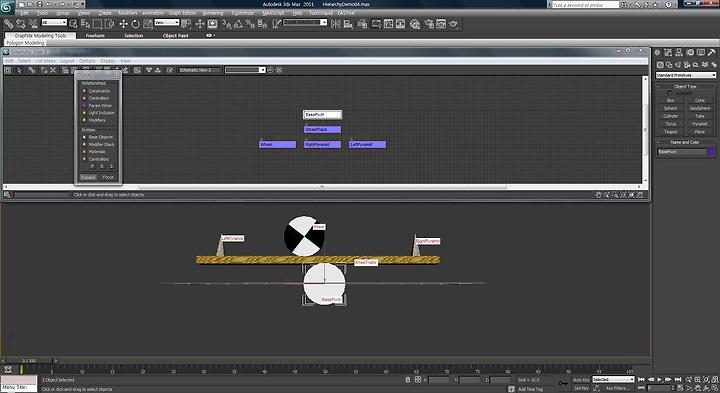
Task: Click the purple object color swatch
Action: [712, 152]
